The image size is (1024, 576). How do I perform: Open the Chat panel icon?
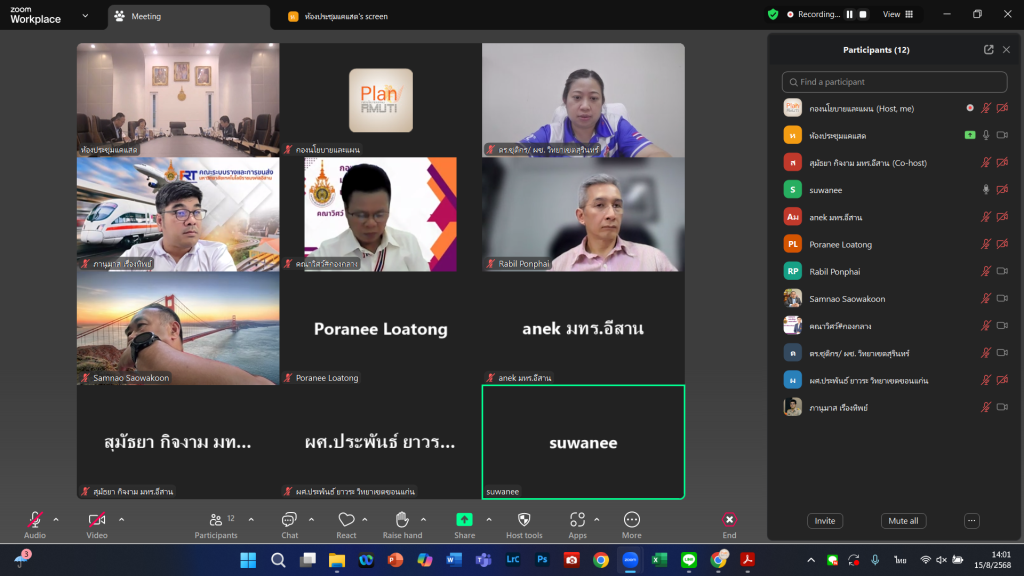pos(289,520)
